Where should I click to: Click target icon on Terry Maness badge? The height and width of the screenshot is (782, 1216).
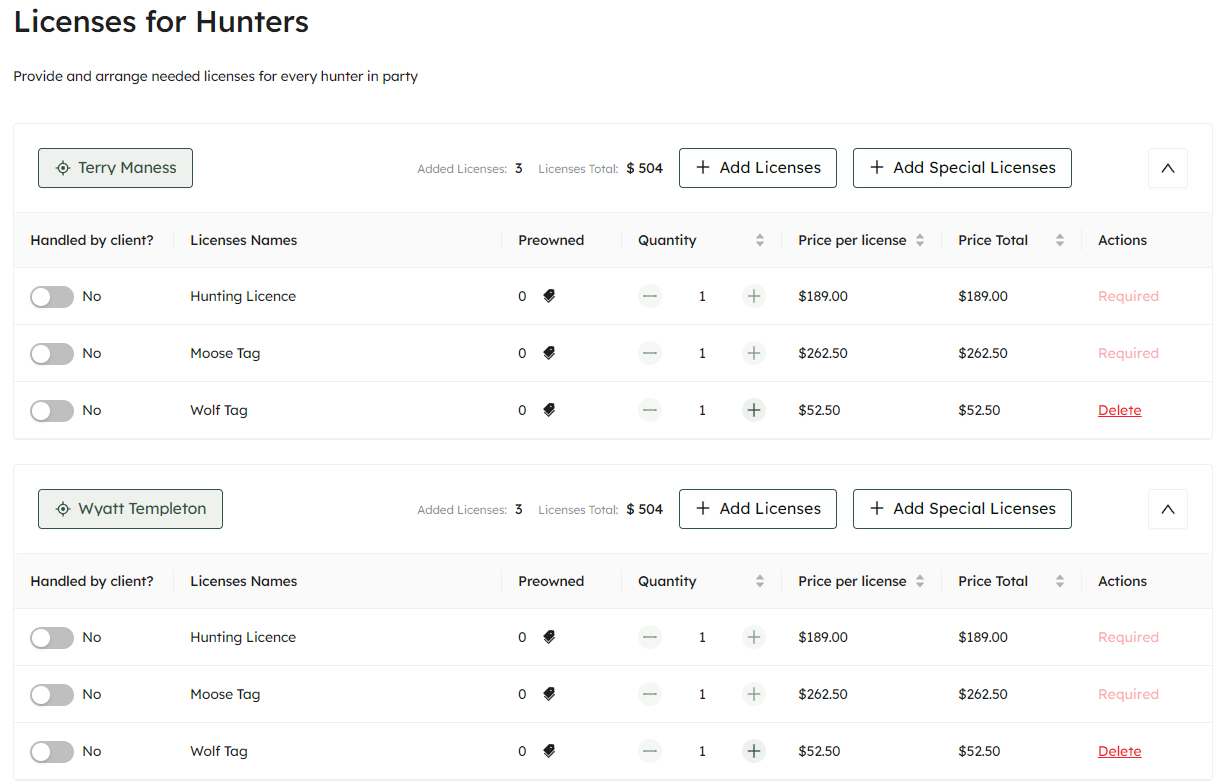63,168
